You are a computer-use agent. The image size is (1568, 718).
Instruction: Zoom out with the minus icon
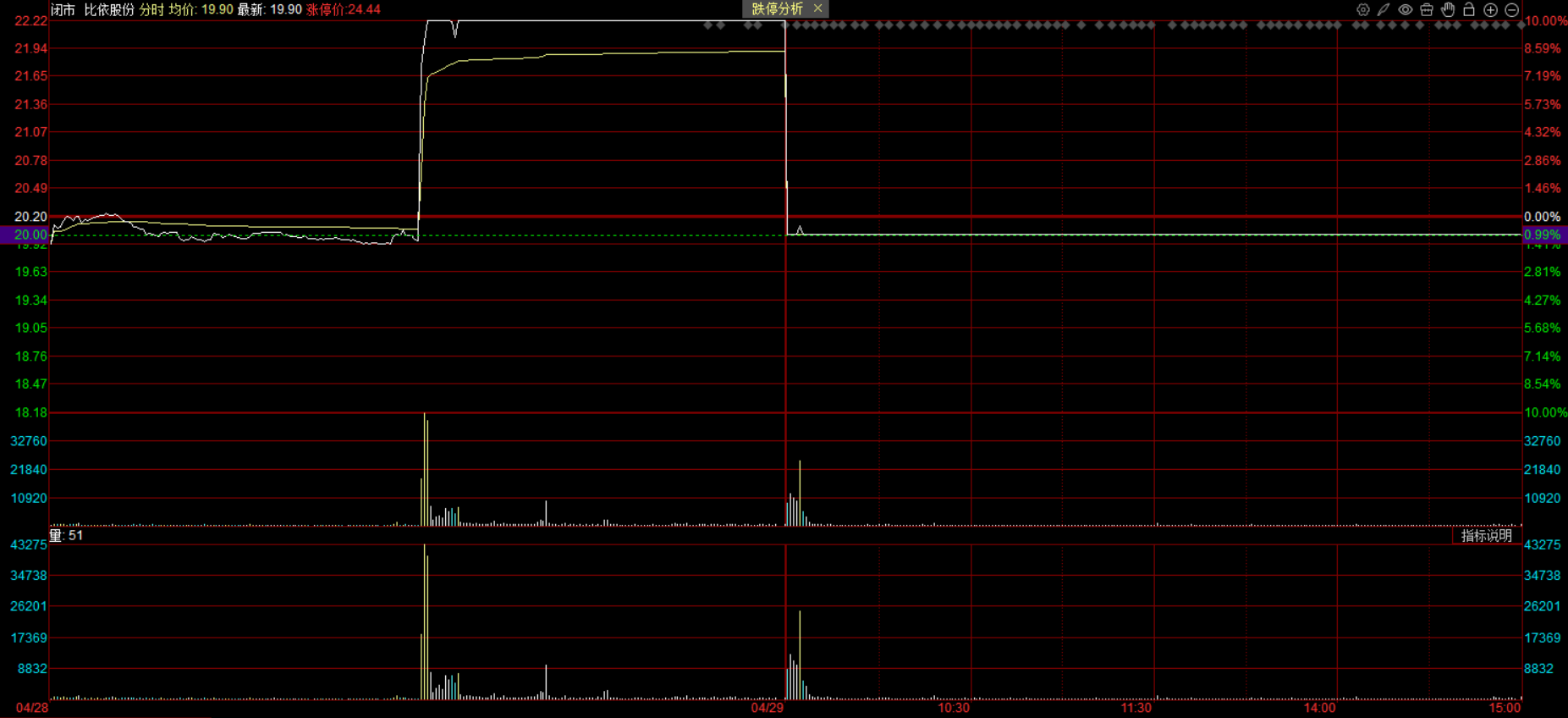pyautogui.click(x=1512, y=10)
